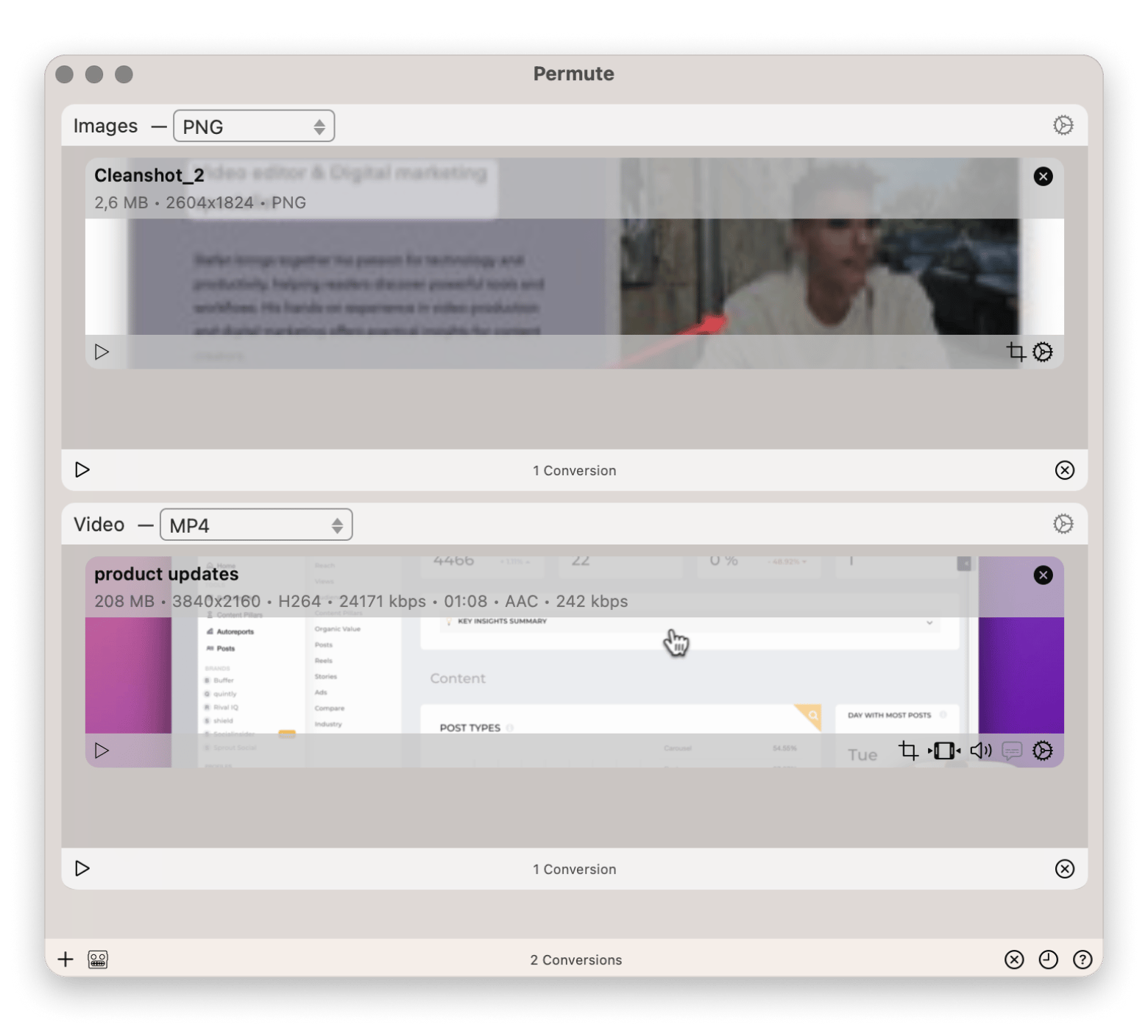Remove product updates from the conversion list

[x=1043, y=575]
